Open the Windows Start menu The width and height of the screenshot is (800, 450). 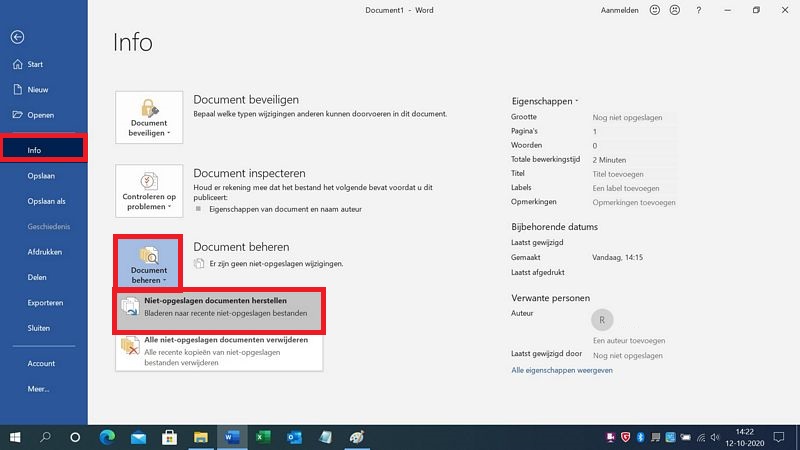coord(15,437)
